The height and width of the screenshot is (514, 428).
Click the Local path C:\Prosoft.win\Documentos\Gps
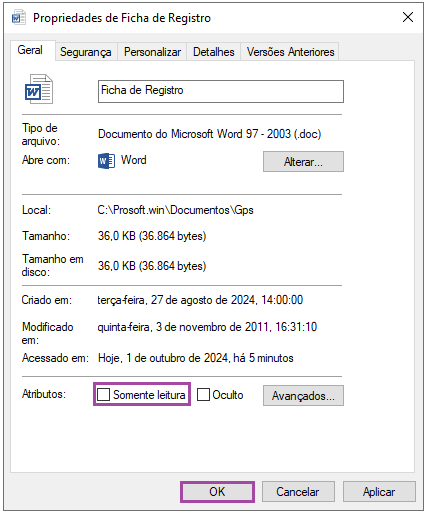click(x=176, y=210)
